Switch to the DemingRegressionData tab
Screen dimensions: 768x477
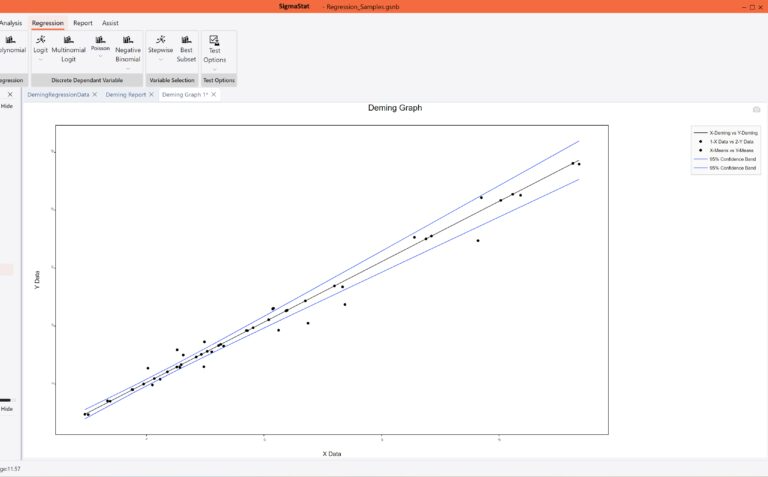[58, 95]
